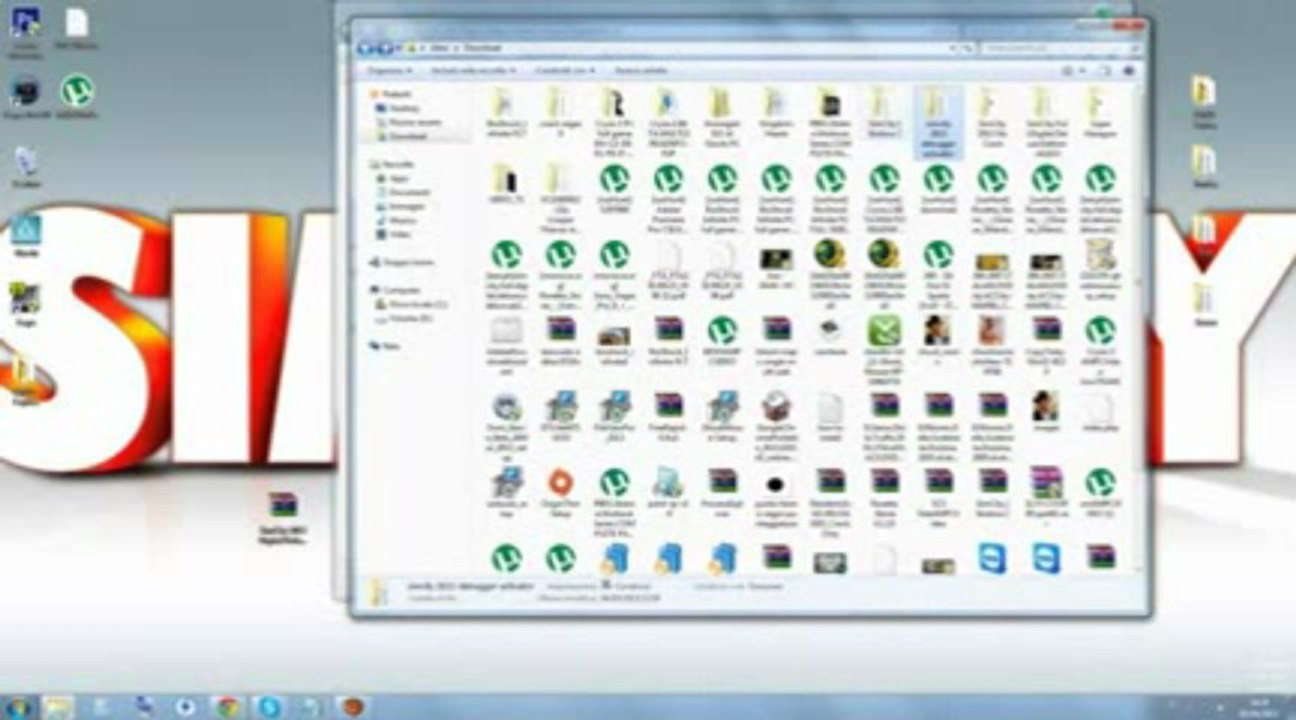Focus the Explorer search box
The image size is (1296, 720).
(1060, 48)
